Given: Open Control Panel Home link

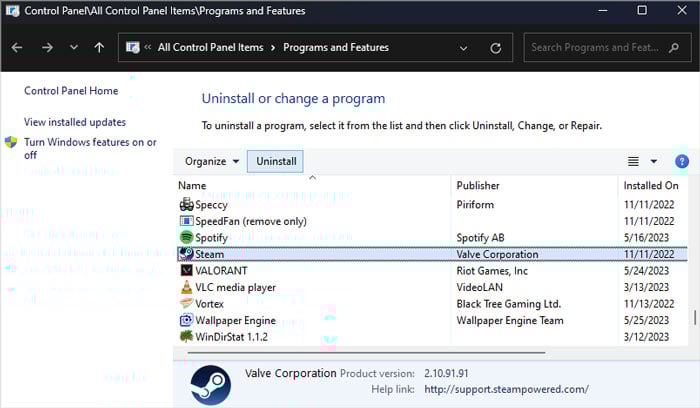Looking at the screenshot, I should pos(71,91).
